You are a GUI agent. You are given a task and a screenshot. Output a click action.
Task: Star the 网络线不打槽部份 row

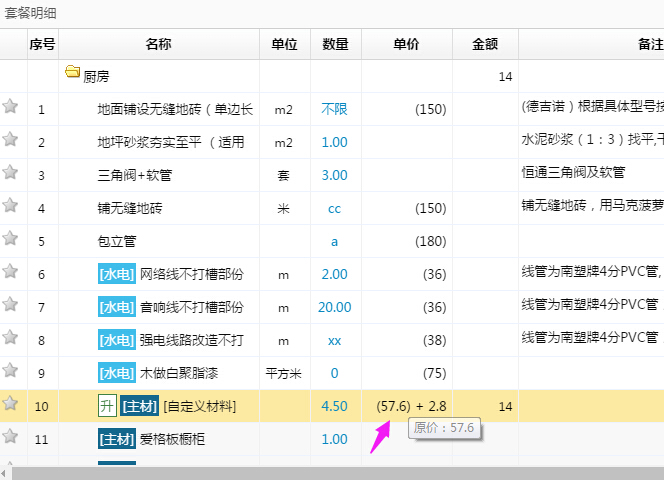click(x=11, y=272)
